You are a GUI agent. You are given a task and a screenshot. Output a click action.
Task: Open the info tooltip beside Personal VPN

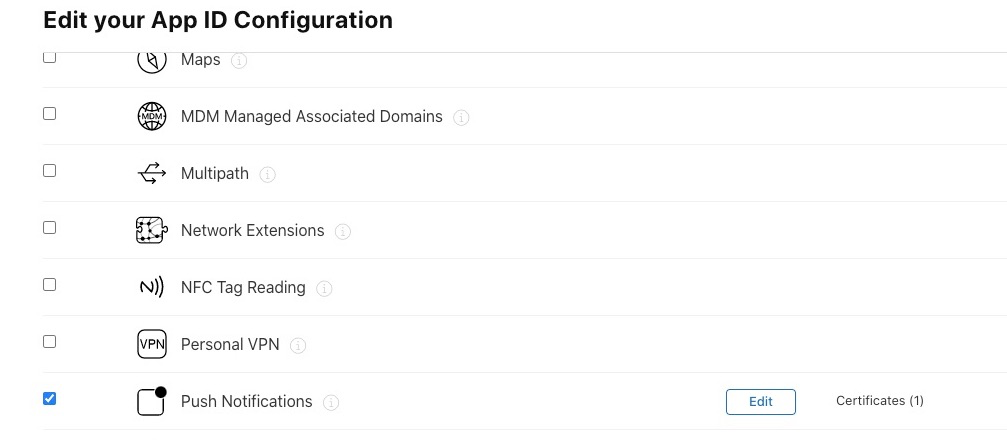298,346
